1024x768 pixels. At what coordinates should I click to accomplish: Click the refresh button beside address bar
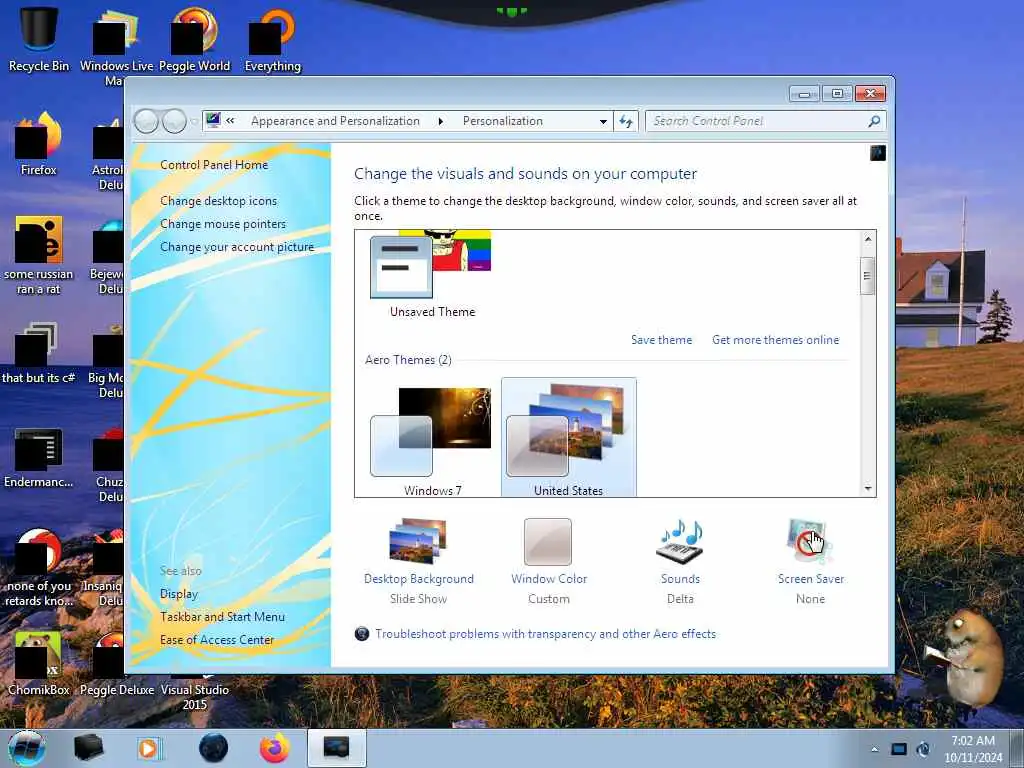(x=626, y=121)
